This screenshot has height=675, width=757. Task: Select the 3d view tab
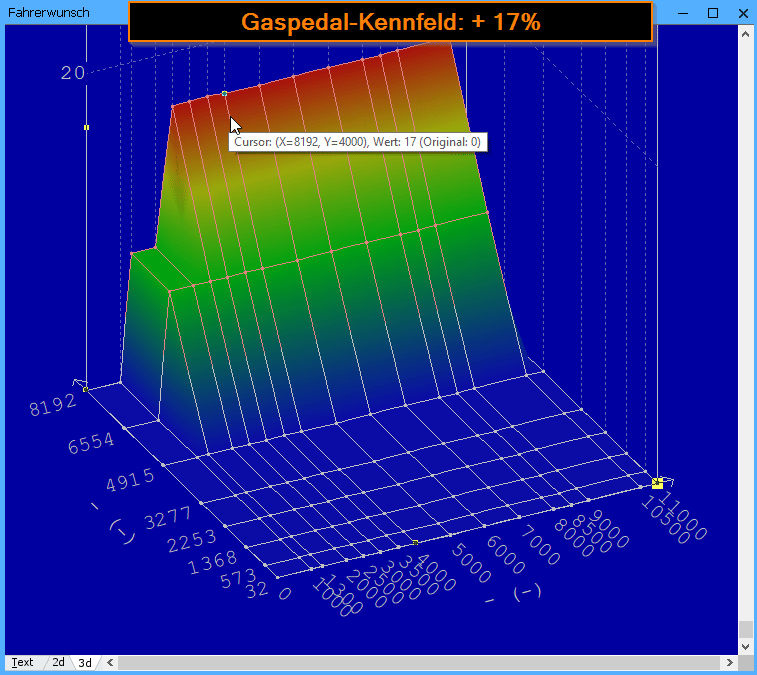pyautogui.click(x=85, y=662)
